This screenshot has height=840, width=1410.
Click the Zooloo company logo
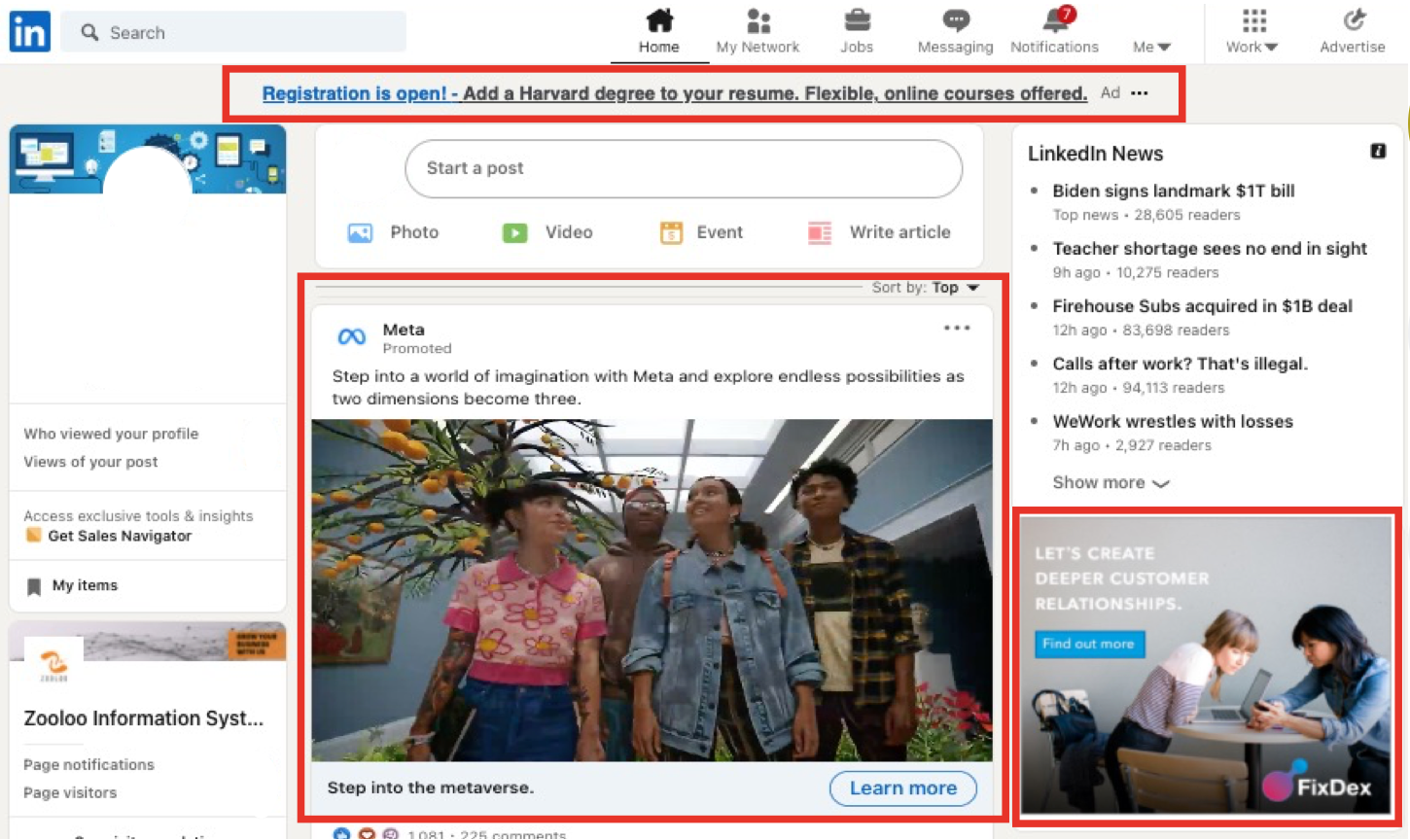pyautogui.click(x=53, y=665)
